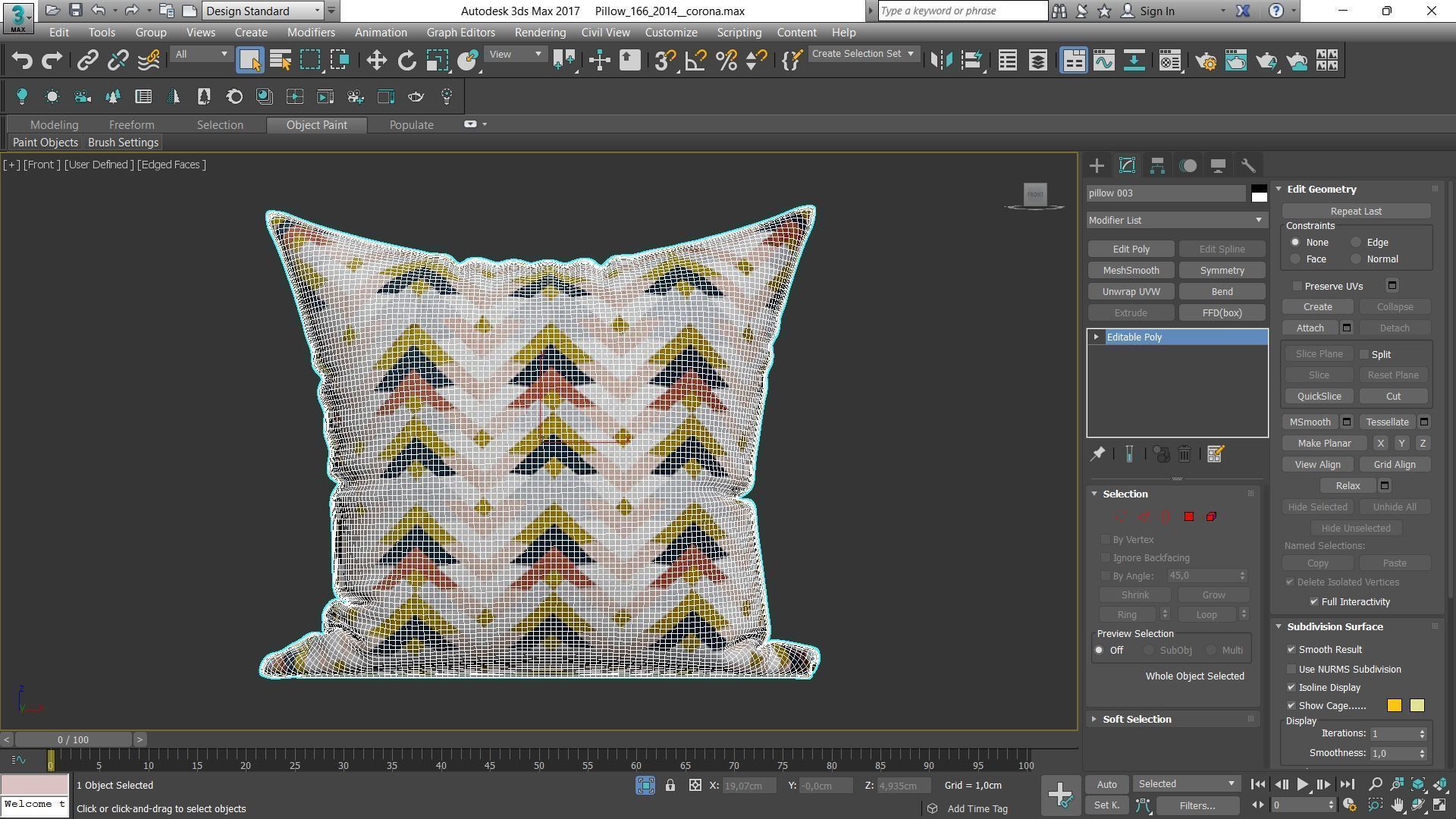Viewport: 1456px width, 819px height.
Task: Choose the Select and Move tool
Action: click(376, 61)
